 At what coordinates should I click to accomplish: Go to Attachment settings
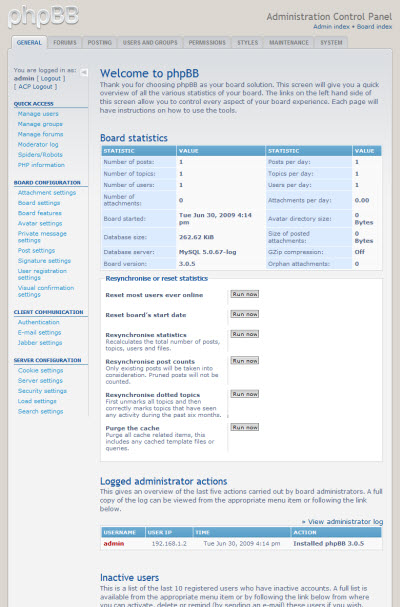click(x=47, y=193)
